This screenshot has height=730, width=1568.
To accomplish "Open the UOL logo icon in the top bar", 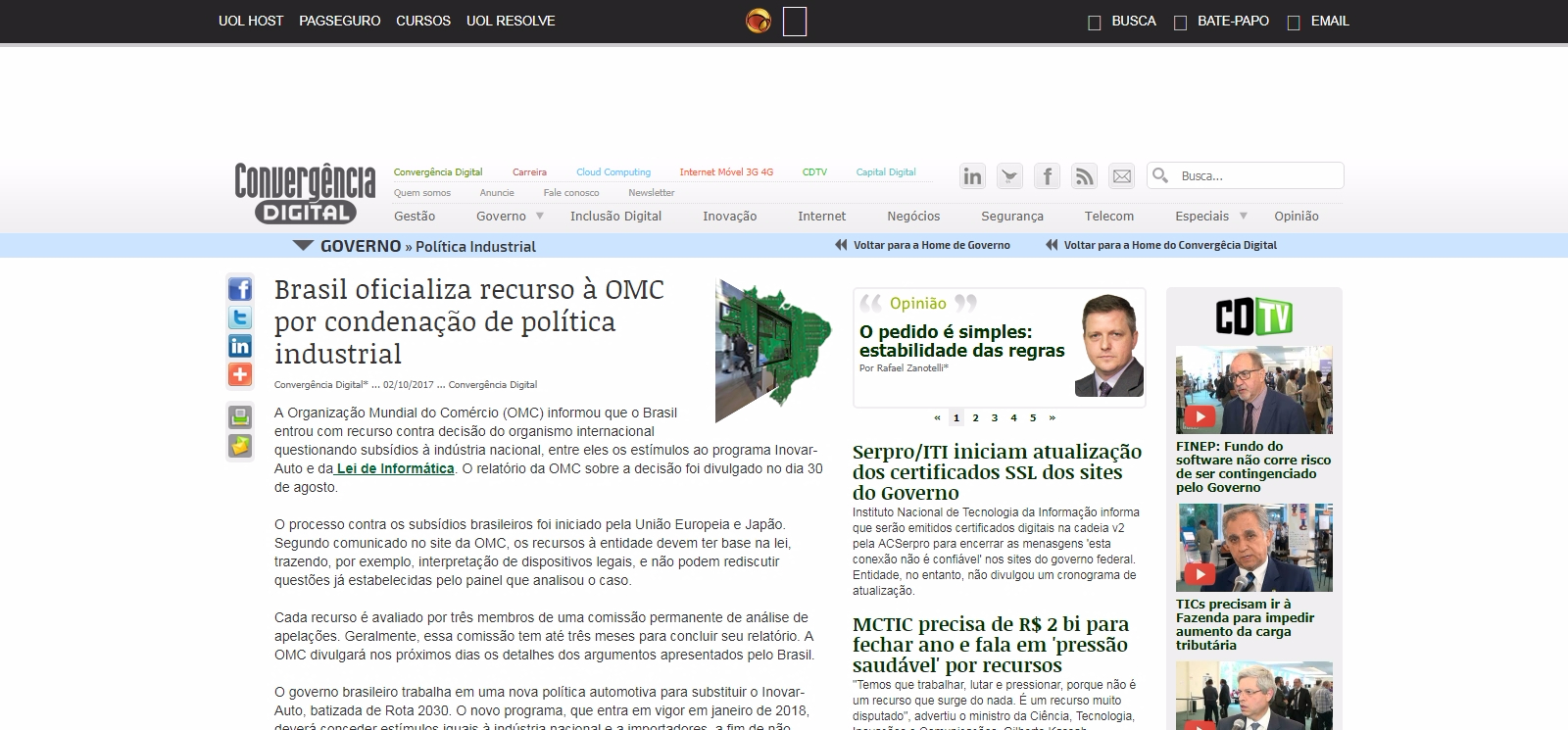I will click(x=759, y=21).
